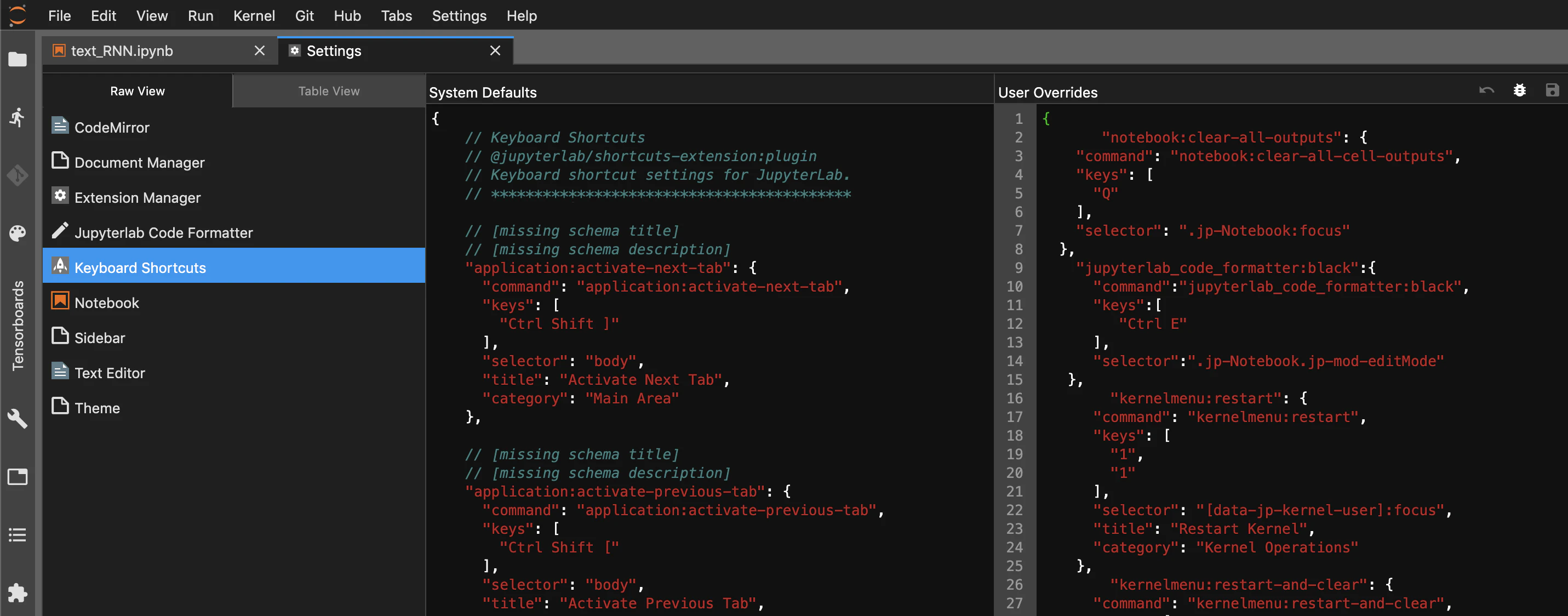The image size is (1568, 616).
Task: Switch to Raw View tab
Action: pyautogui.click(x=138, y=90)
